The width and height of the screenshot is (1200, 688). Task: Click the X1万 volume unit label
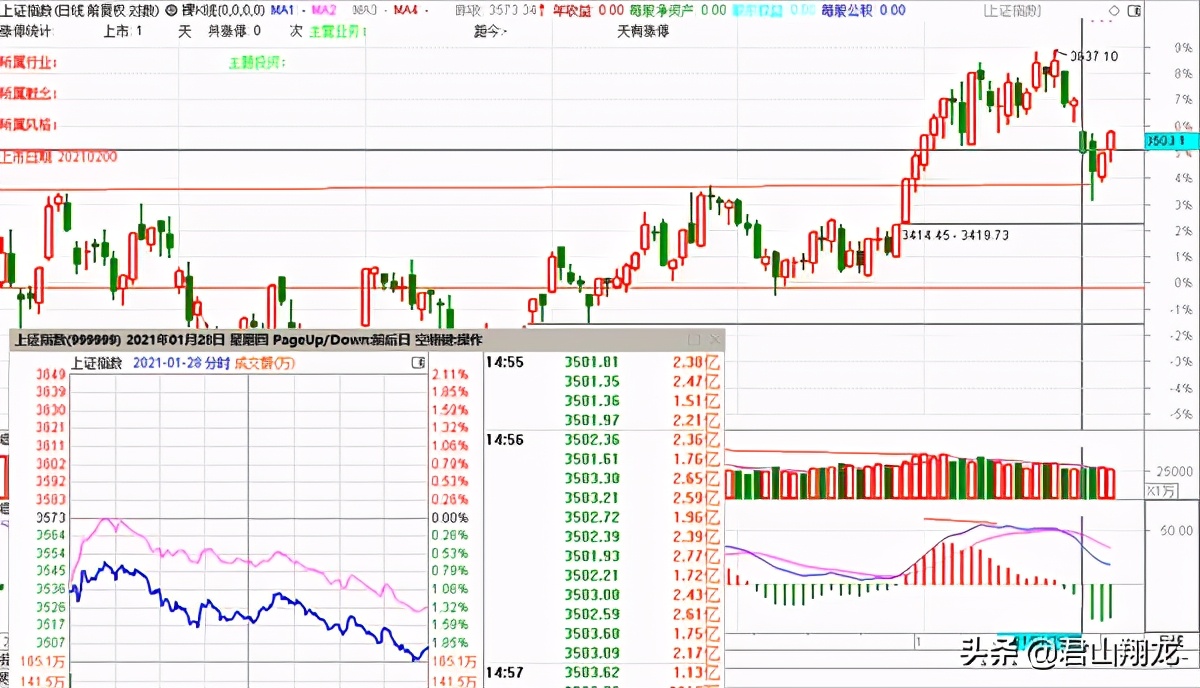tap(1161, 491)
